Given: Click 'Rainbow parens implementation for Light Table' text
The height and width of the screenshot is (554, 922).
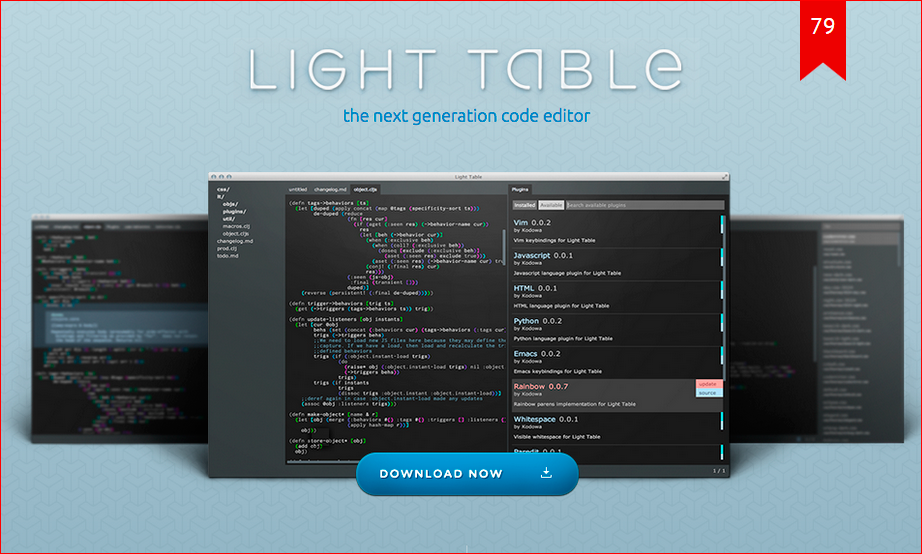Looking at the screenshot, I should tap(574, 404).
